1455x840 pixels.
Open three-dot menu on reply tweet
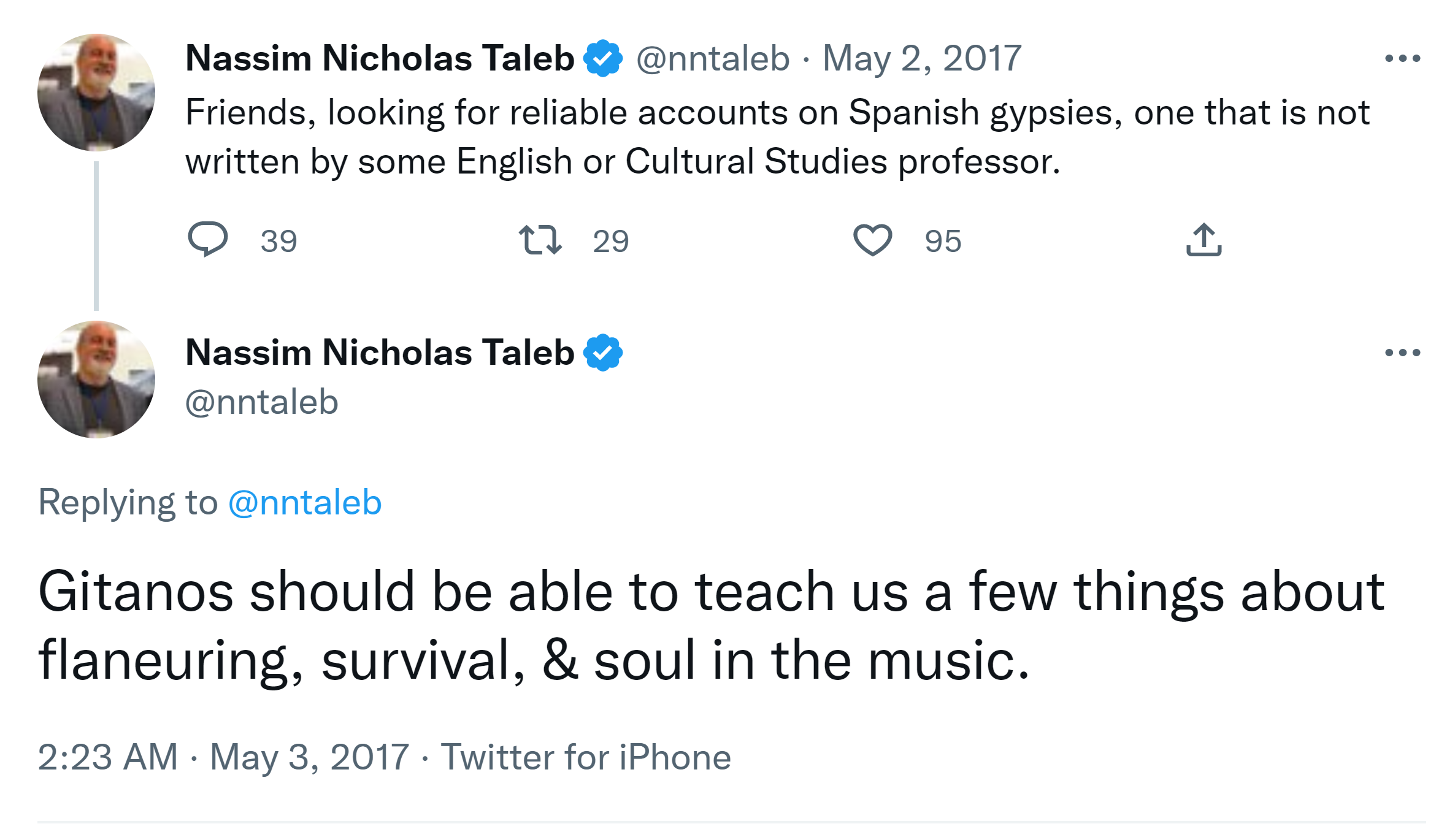[x=1402, y=353]
